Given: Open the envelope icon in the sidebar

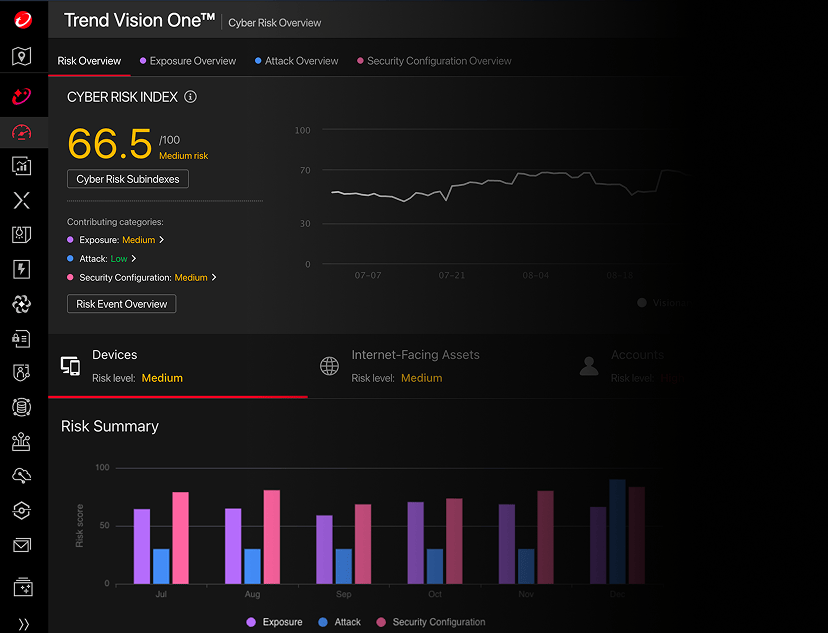Looking at the screenshot, I should tap(22, 545).
